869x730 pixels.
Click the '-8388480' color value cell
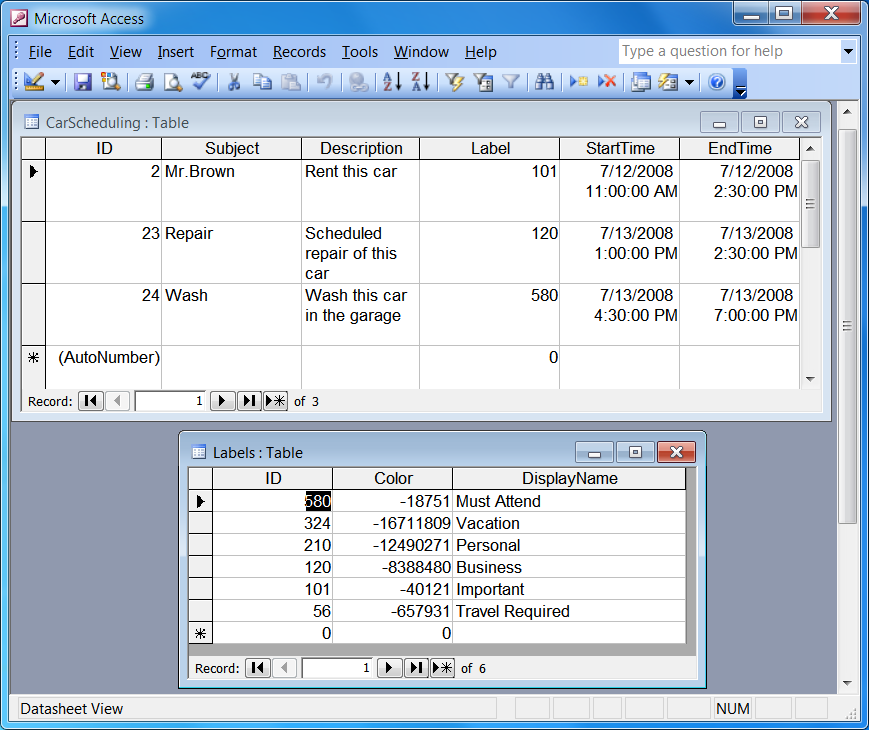pos(393,567)
